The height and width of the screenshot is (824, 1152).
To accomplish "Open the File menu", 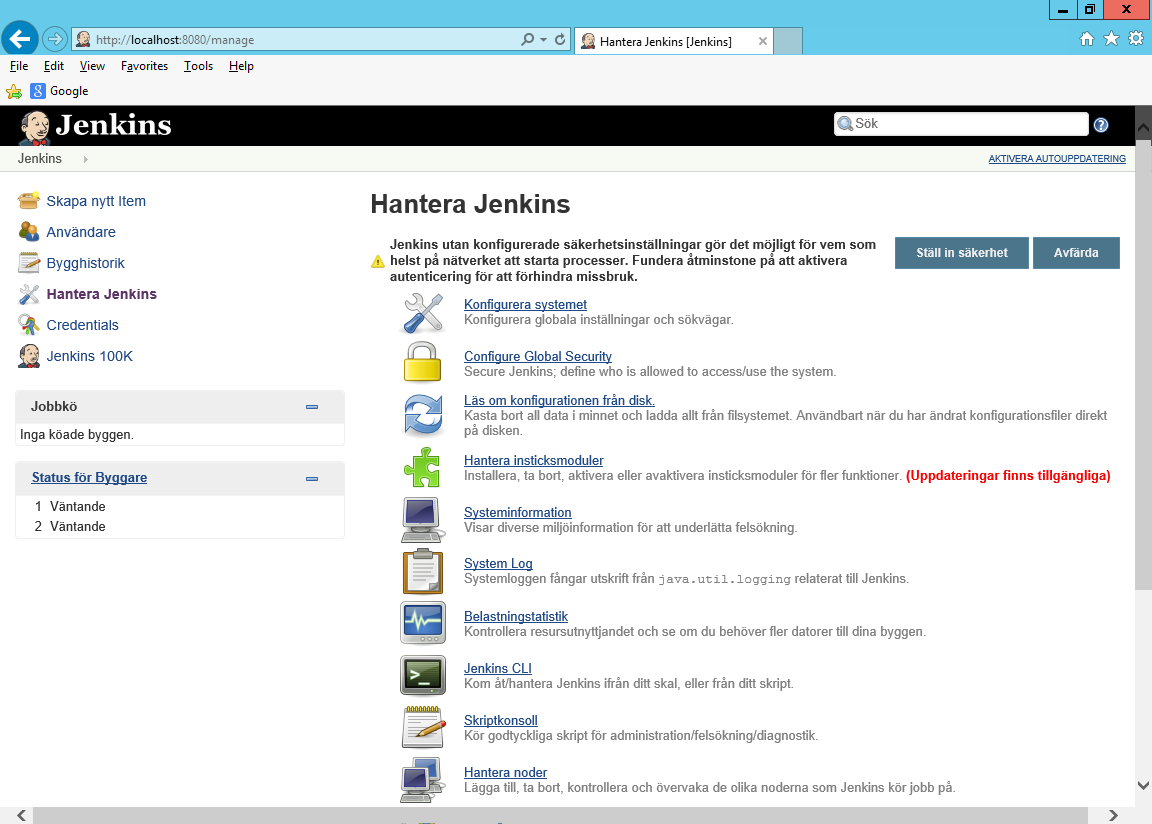I will tap(19, 66).
